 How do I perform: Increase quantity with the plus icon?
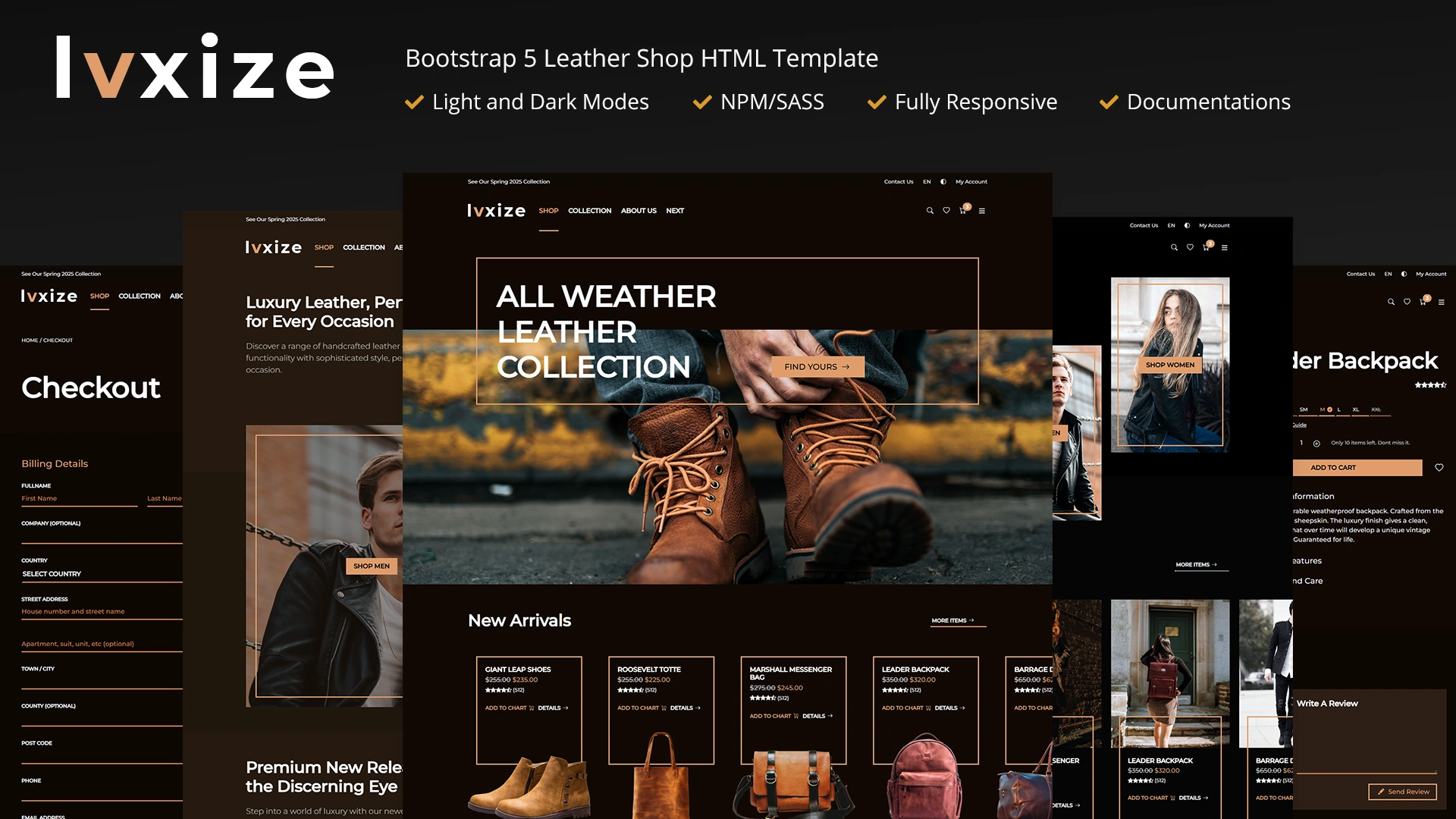pos(1316,444)
